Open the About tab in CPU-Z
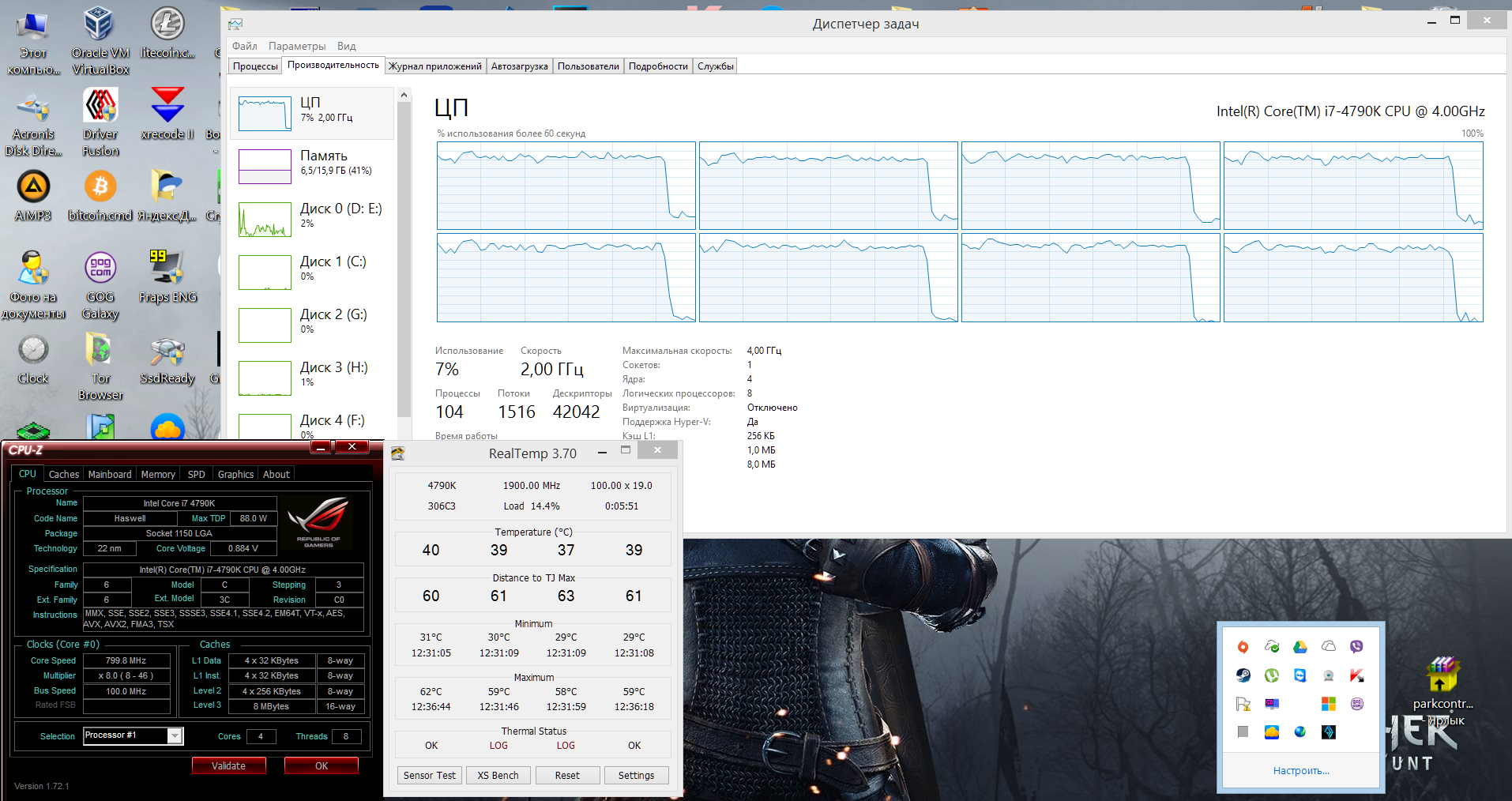The width and height of the screenshot is (1512, 801). pyautogui.click(x=276, y=474)
